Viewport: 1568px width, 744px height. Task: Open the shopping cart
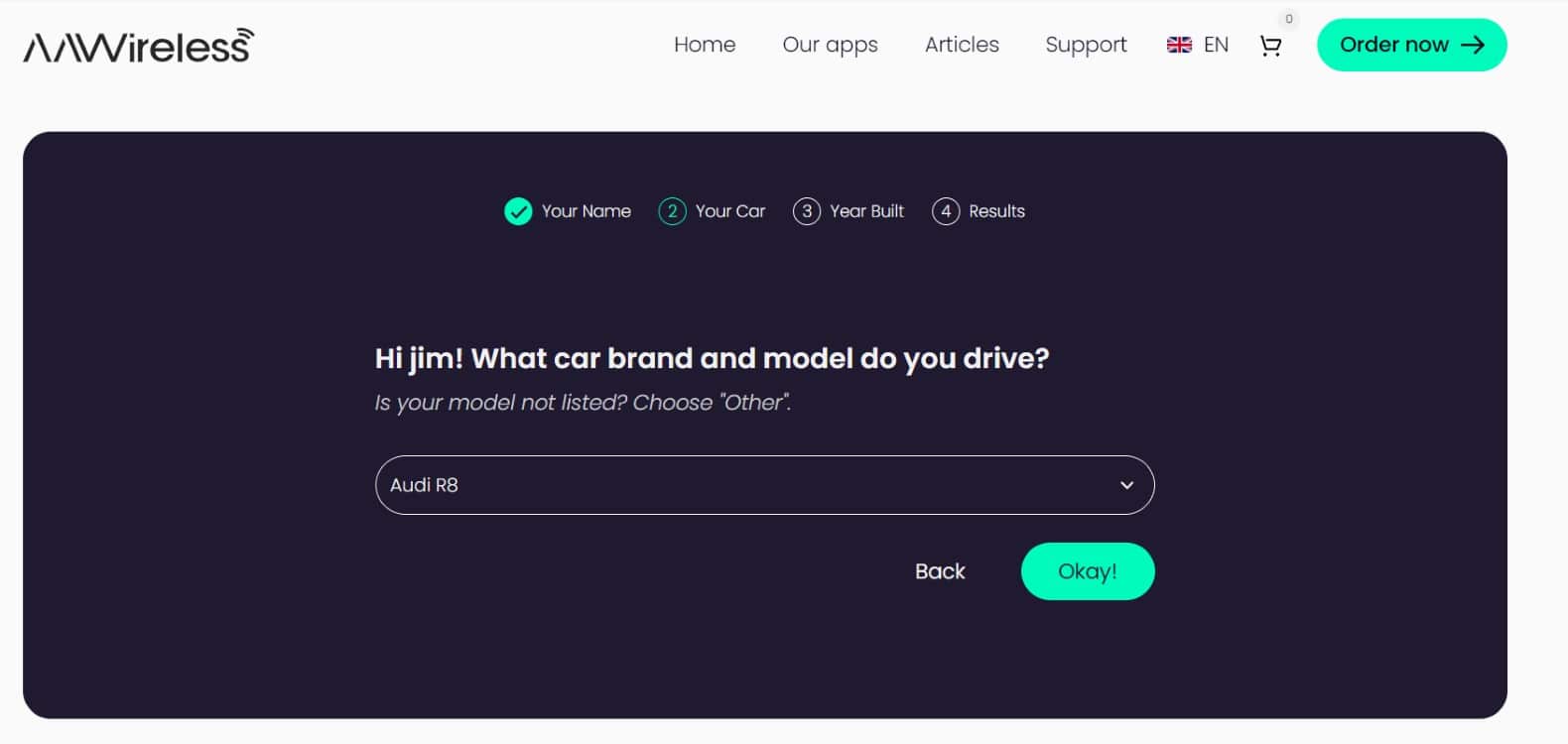[x=1271, y=46]
